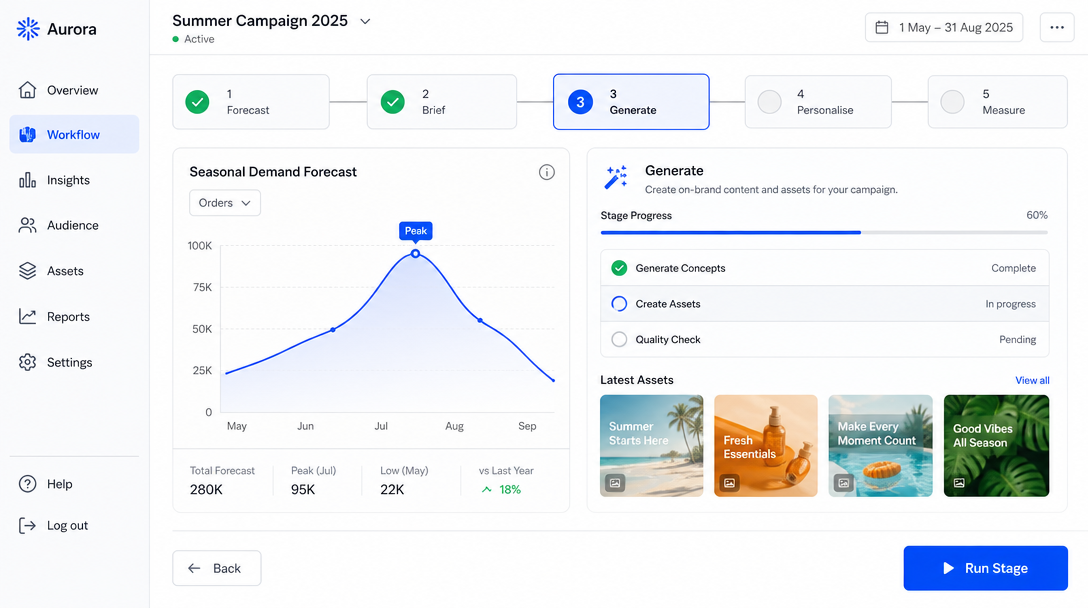This screenshot has width=1088, height=608.
Task: Click the play triangle in Run Stage
Action: [x=949, y=568]
